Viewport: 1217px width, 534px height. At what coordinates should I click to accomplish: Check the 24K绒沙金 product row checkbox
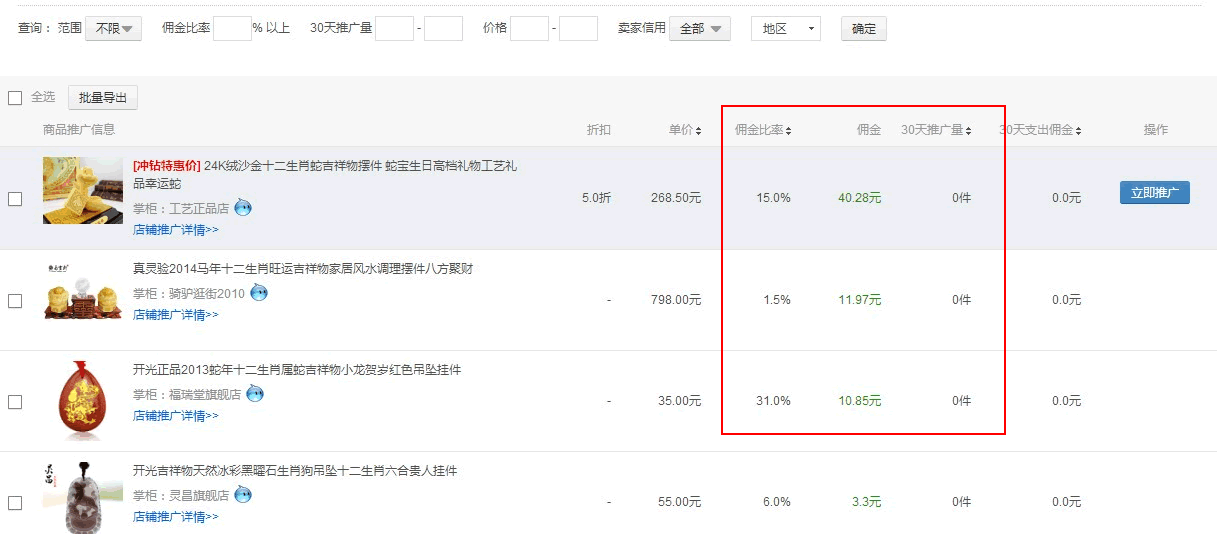tap(15, 199)
